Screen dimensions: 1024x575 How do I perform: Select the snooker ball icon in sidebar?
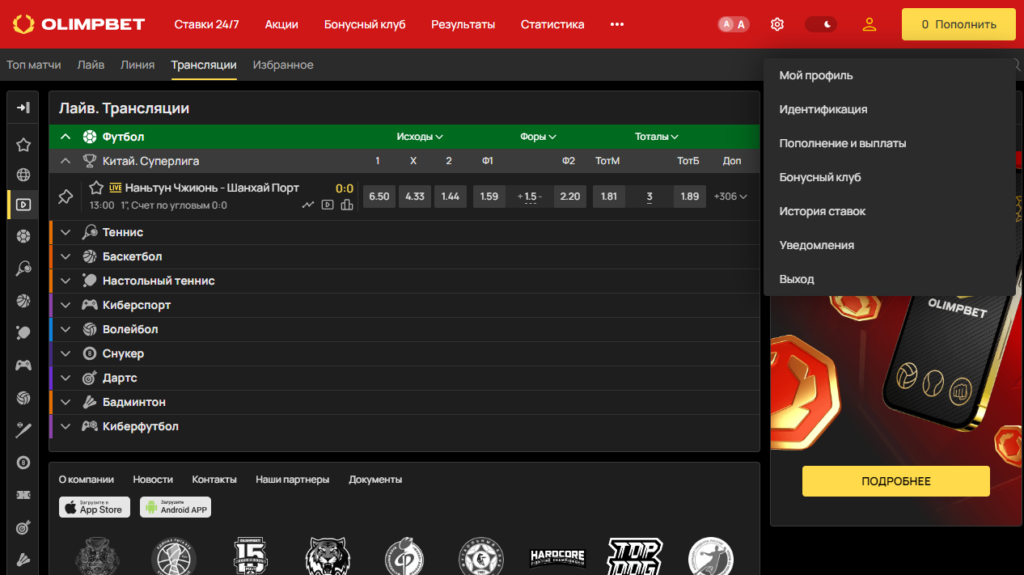click(x=24, y=463)
